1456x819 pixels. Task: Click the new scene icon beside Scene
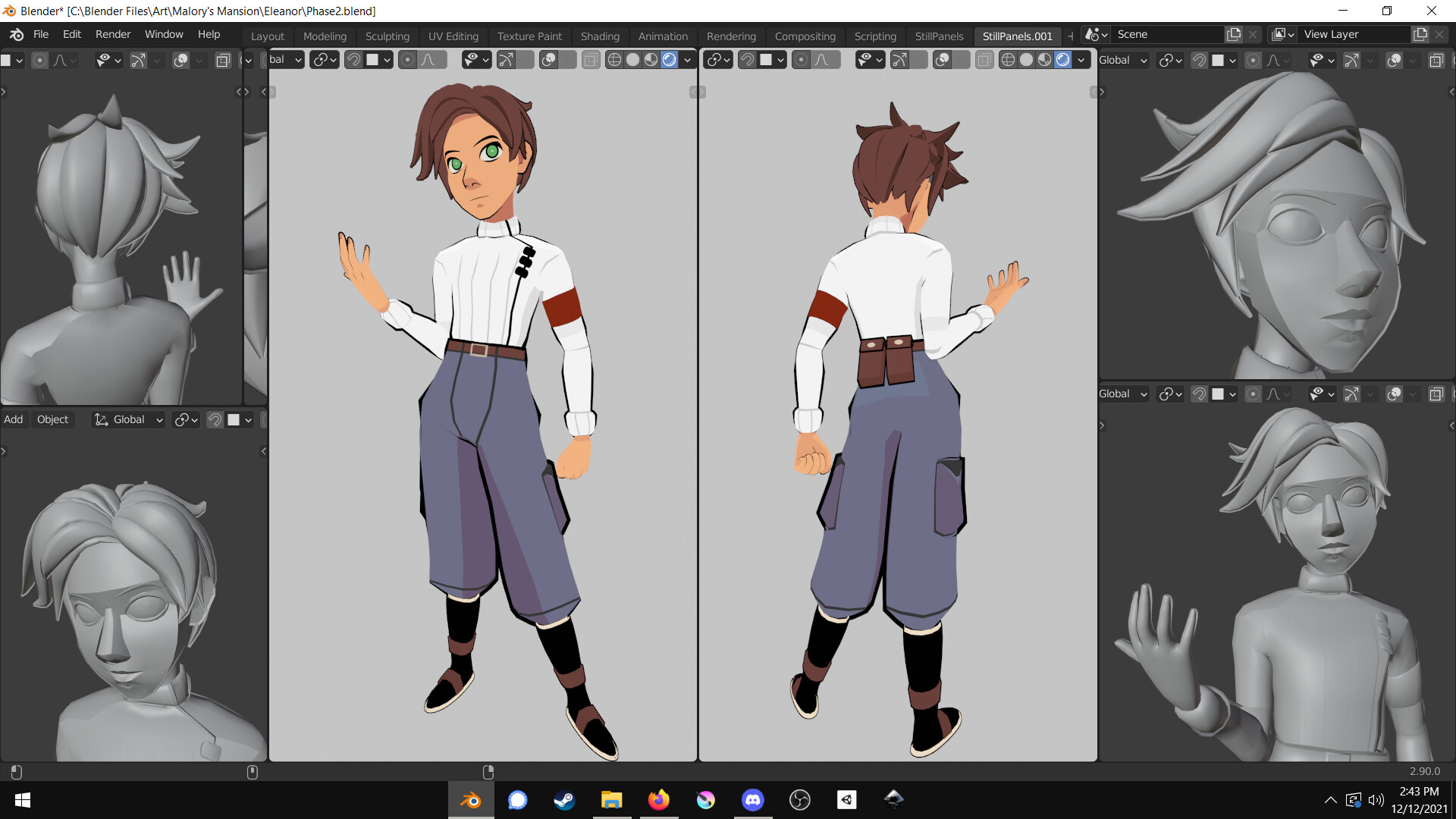pos(1234,34)
